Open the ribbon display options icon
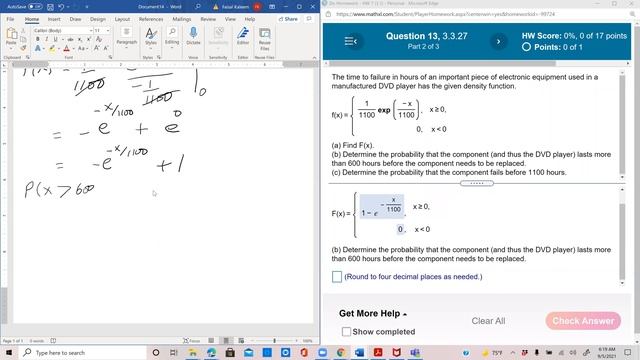This screenshot has width=640, height=360. [x=272, y=7]
